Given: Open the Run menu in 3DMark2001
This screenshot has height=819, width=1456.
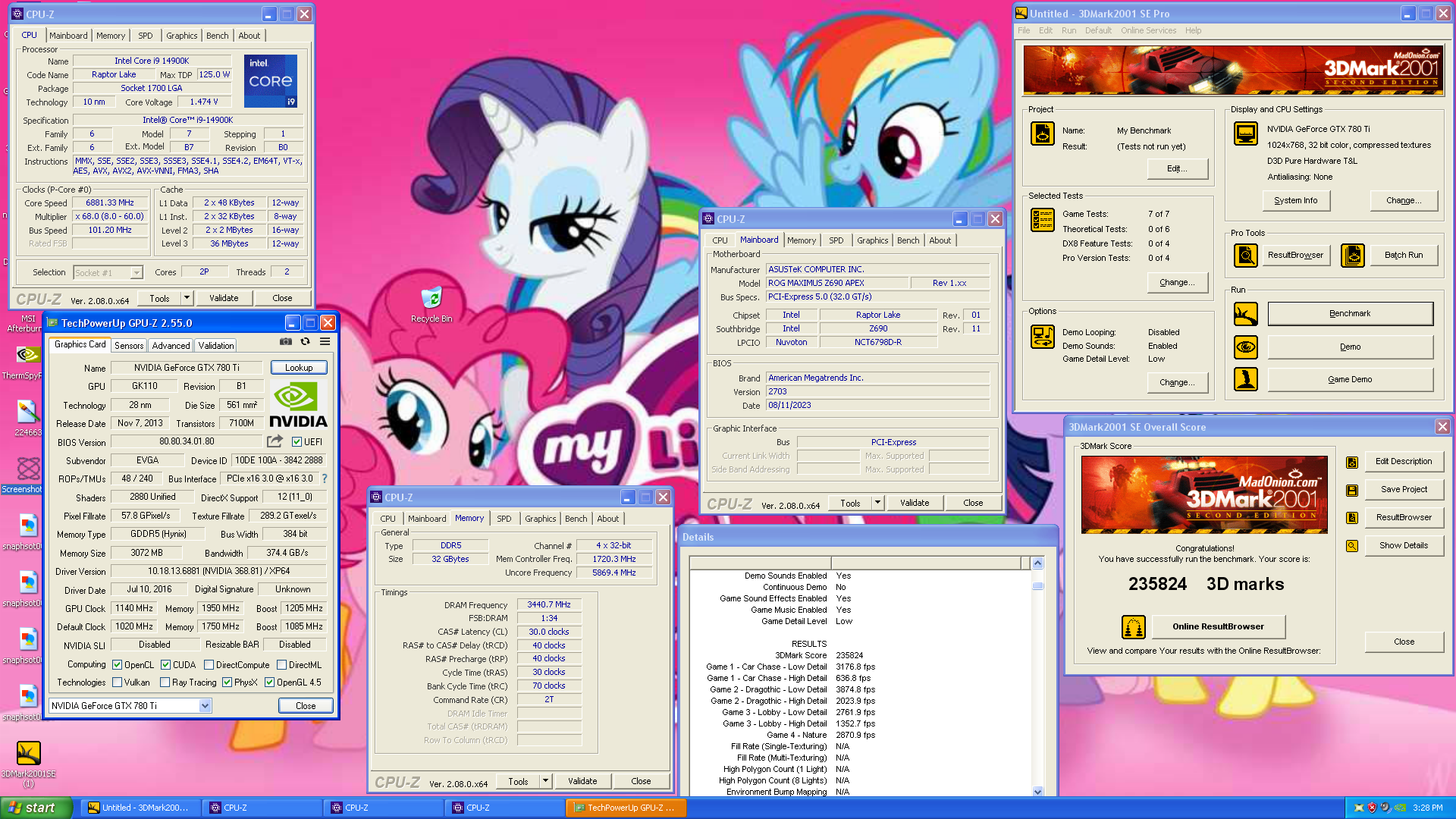Looking at the screenshot, I should pyautogui.click(x=1068, y=30).
